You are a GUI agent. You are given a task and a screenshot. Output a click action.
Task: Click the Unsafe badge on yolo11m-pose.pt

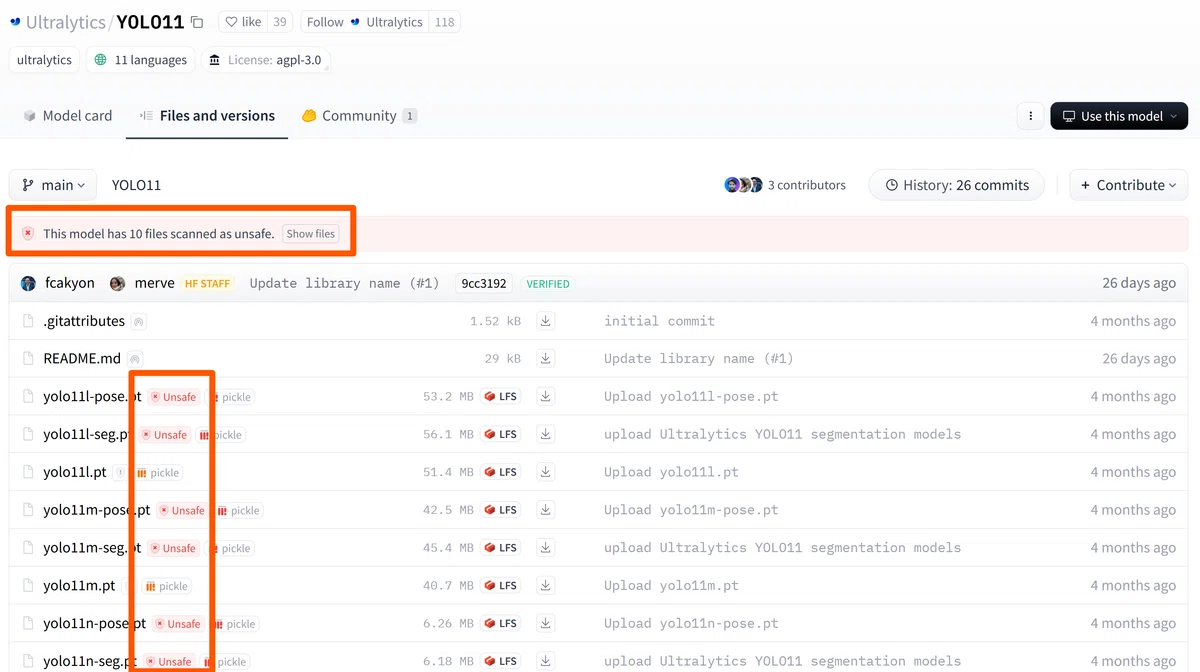point(182,510)
